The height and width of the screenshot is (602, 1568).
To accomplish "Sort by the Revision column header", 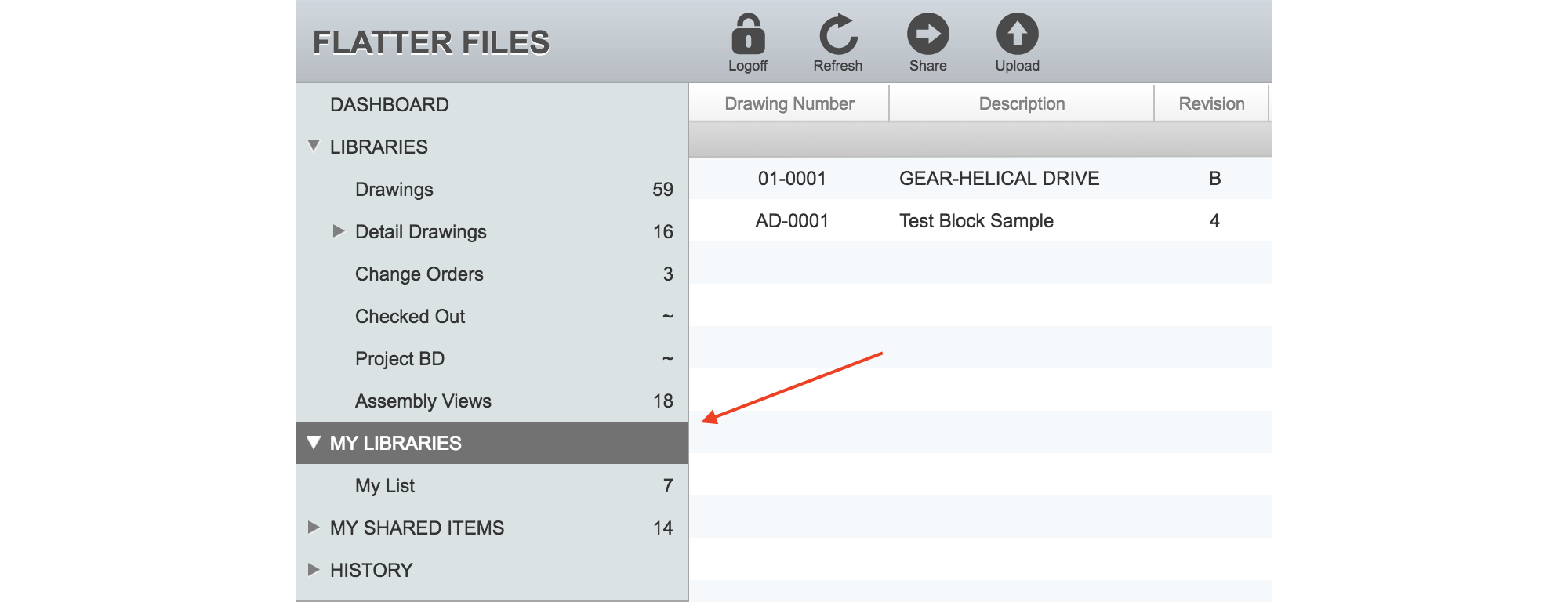I will click(1211, 103).
